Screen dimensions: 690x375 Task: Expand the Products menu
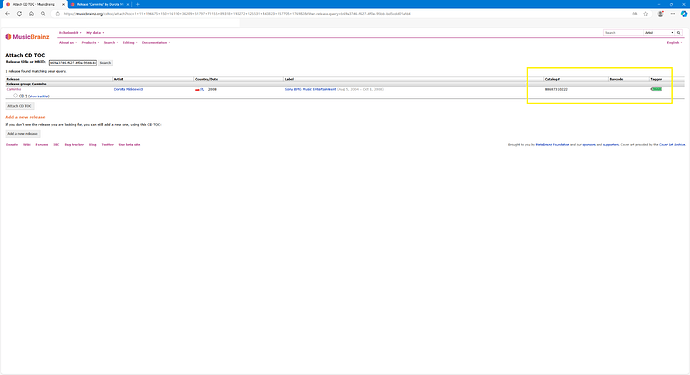pyautogui.click(x=90, y=43)
